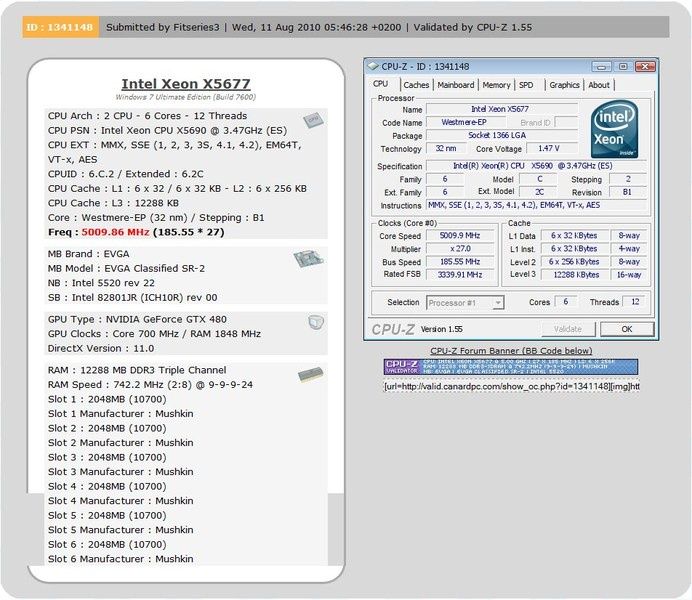Image resolution: width=692 pixels, height=600 pixels.
Task: Click SB : Intel 82801JR (ICH10R) line
Action: coord(132,297)
